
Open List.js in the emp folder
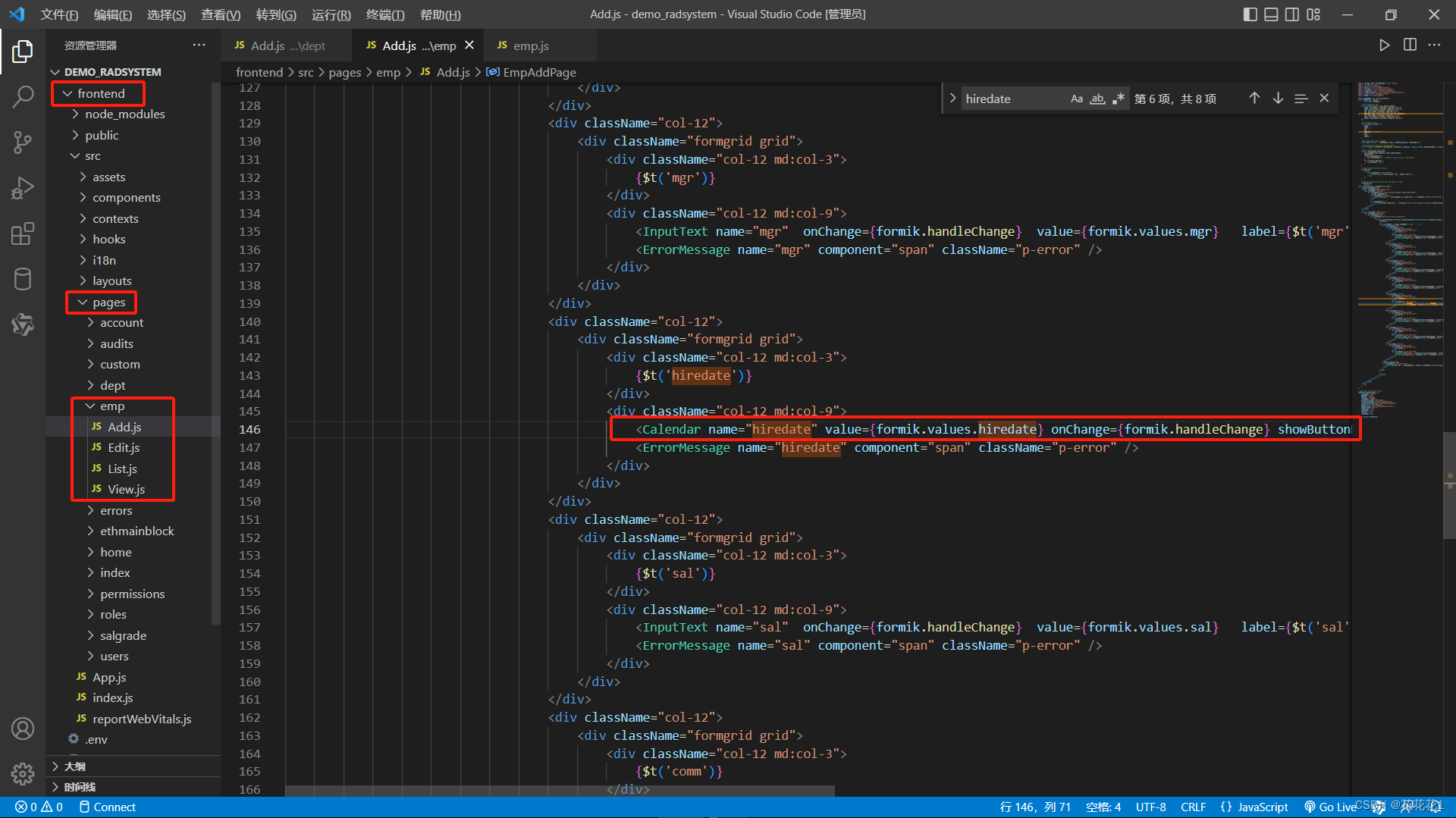(x=122, y=469)
